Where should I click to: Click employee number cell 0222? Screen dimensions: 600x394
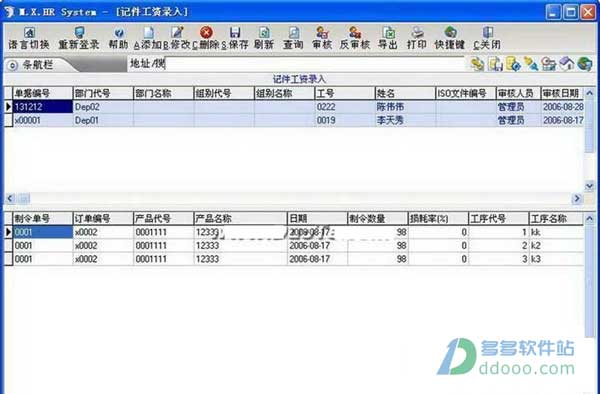tap(345, 107)
